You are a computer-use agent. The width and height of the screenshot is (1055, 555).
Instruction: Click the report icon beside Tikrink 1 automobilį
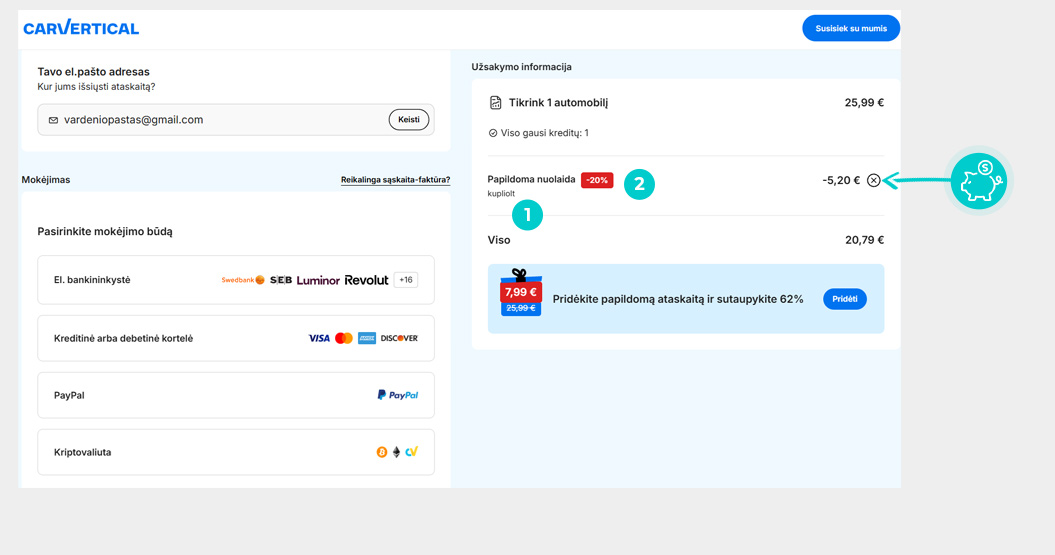[x=495, y=103]
